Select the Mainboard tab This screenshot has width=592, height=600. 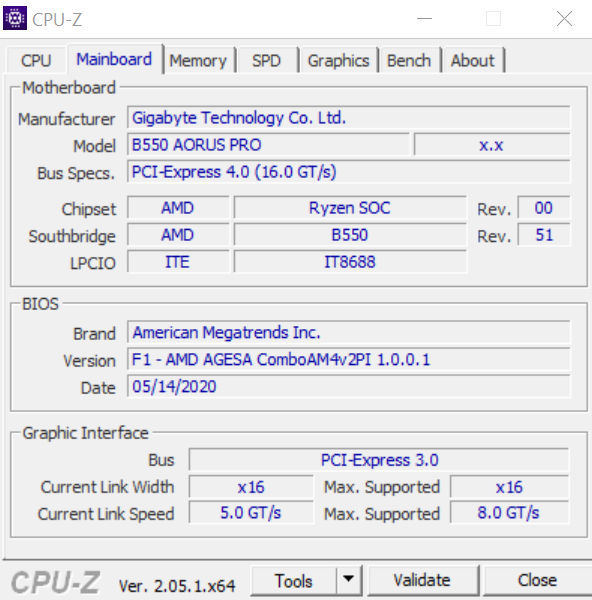pyautogui.click(x=114, y=59)
